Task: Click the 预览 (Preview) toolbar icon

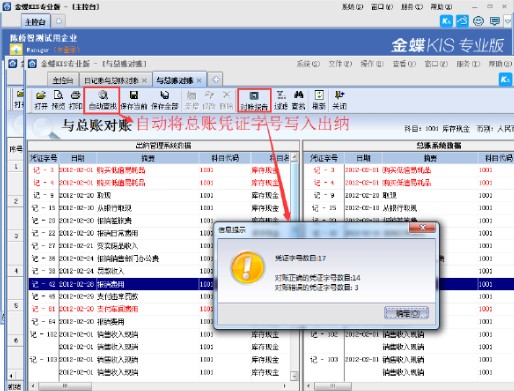Action: pos(58,100)
